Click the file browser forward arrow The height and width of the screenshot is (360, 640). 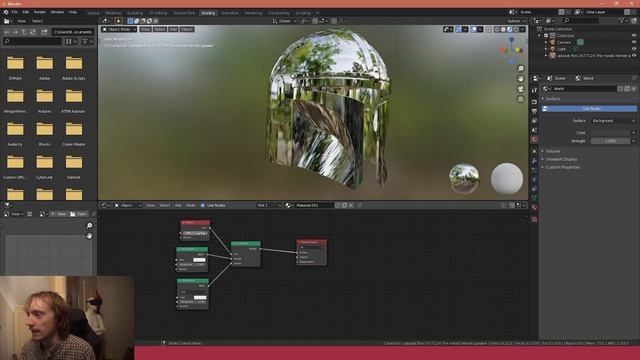15,32
